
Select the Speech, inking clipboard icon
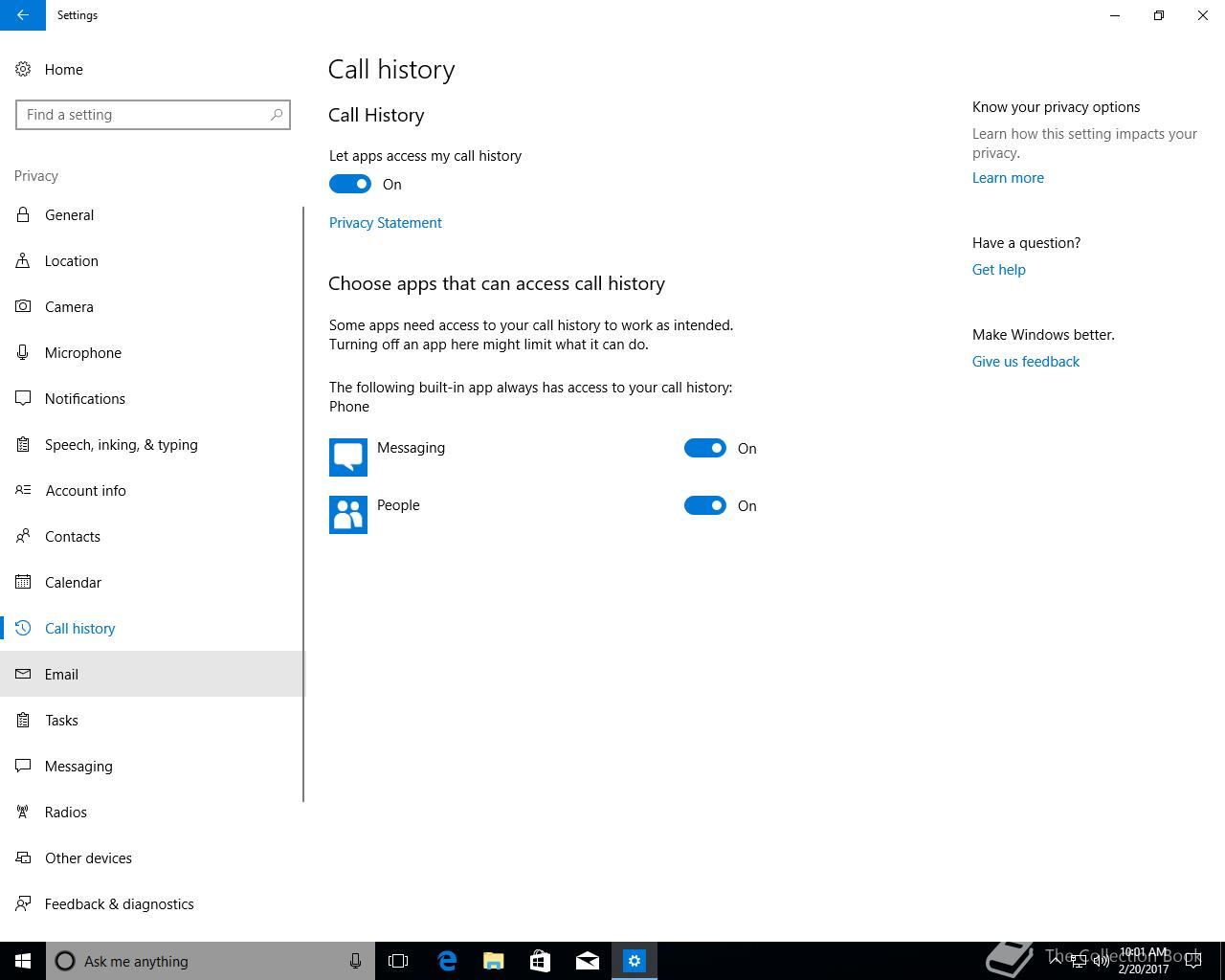pyautogui.click(x=23, y=444)
